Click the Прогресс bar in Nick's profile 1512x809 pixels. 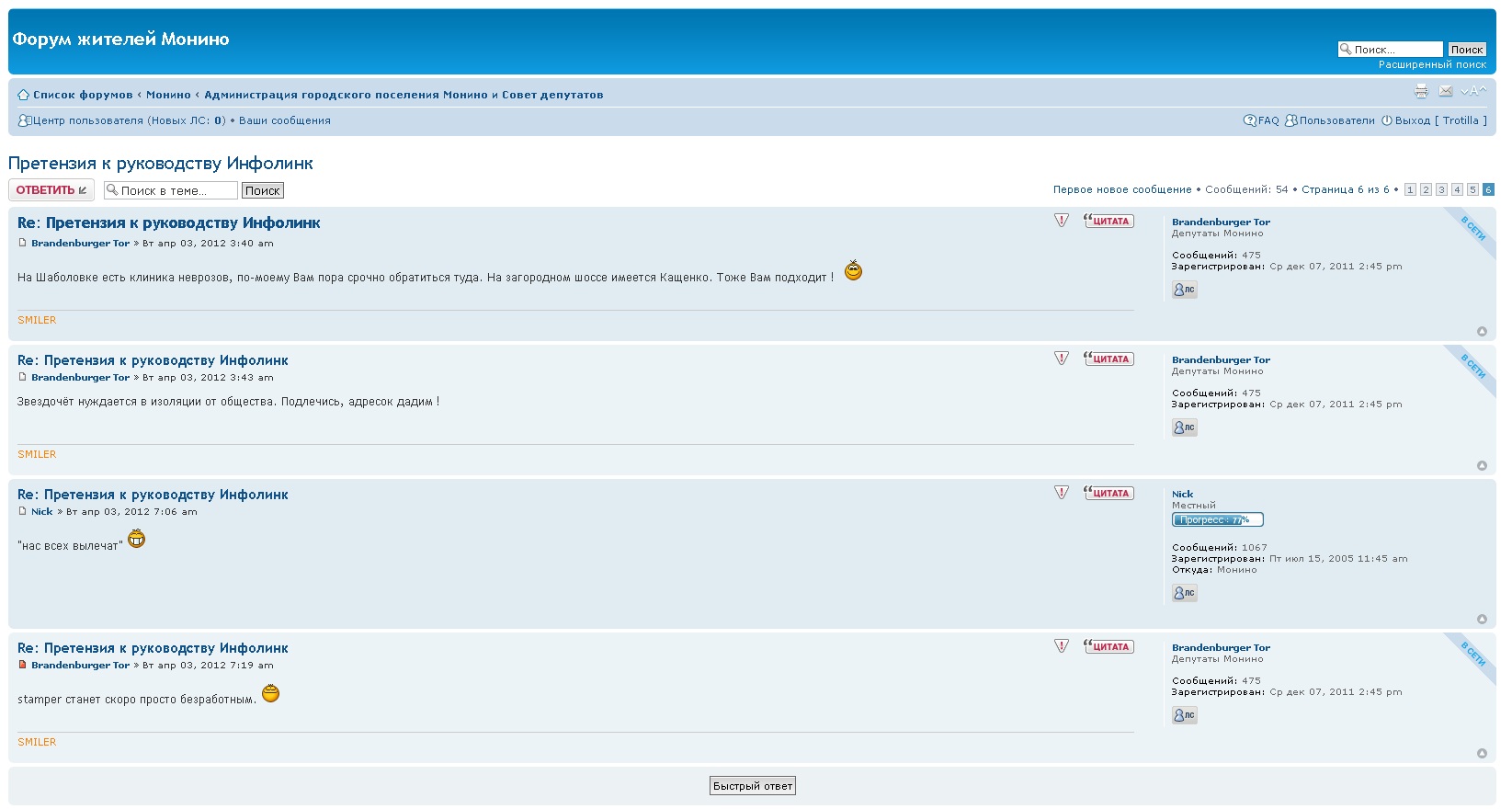click(1217, 520)
